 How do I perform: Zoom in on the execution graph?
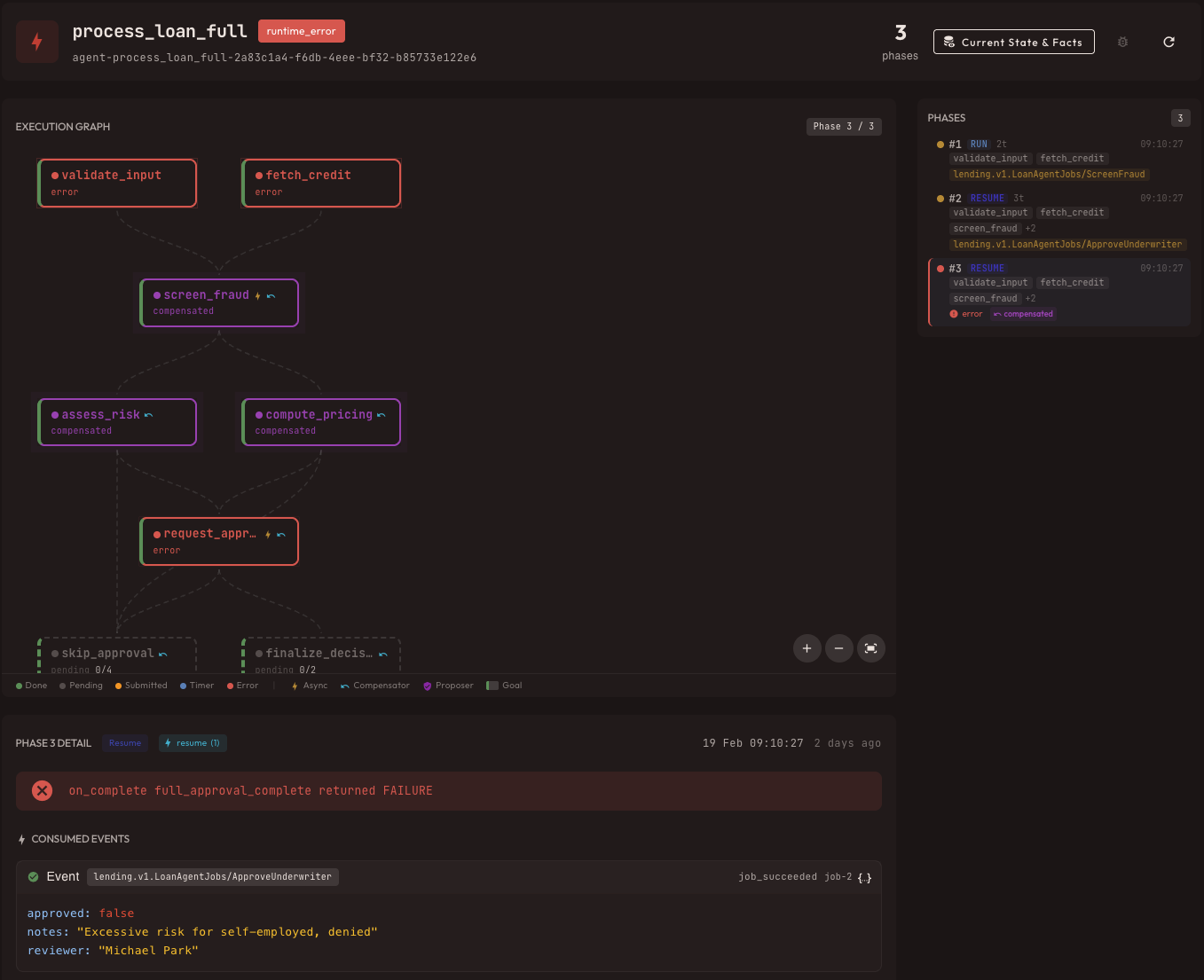point(807,648)
